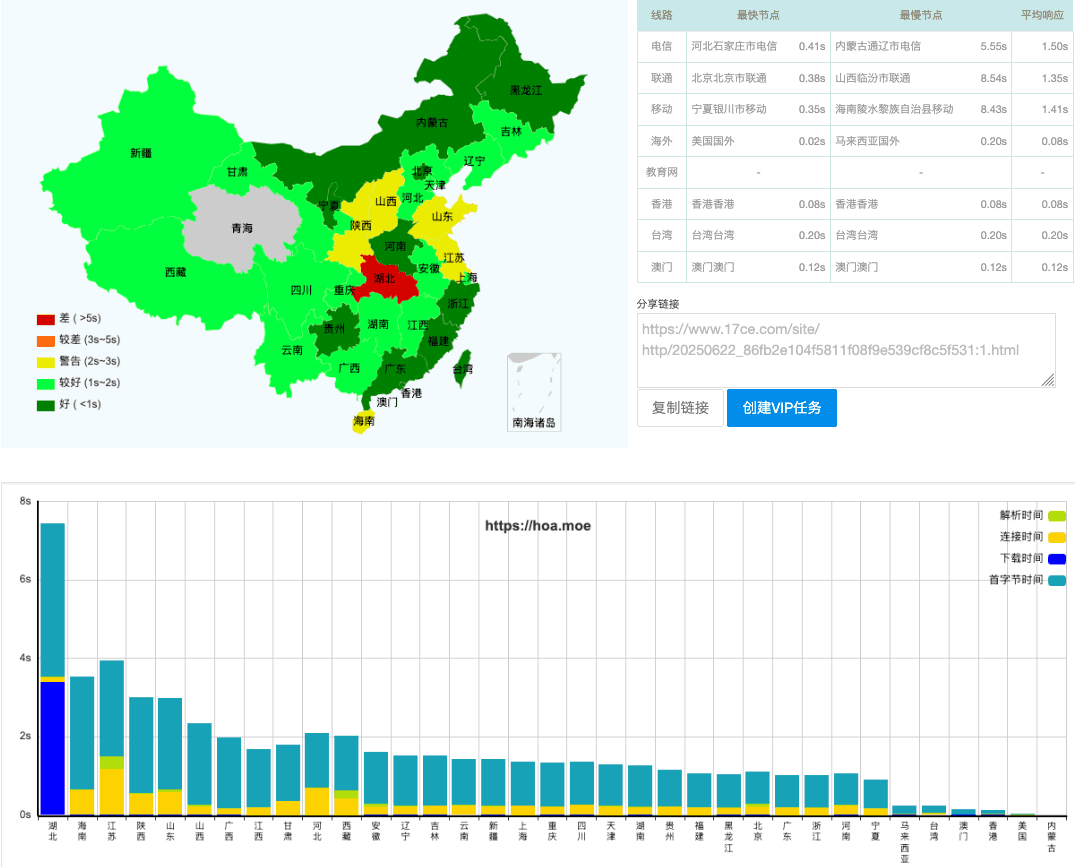Viewport: 1076px width, 867px height.
Task: Click the 陕西 bar in the chart
Action: pos(141,756)
